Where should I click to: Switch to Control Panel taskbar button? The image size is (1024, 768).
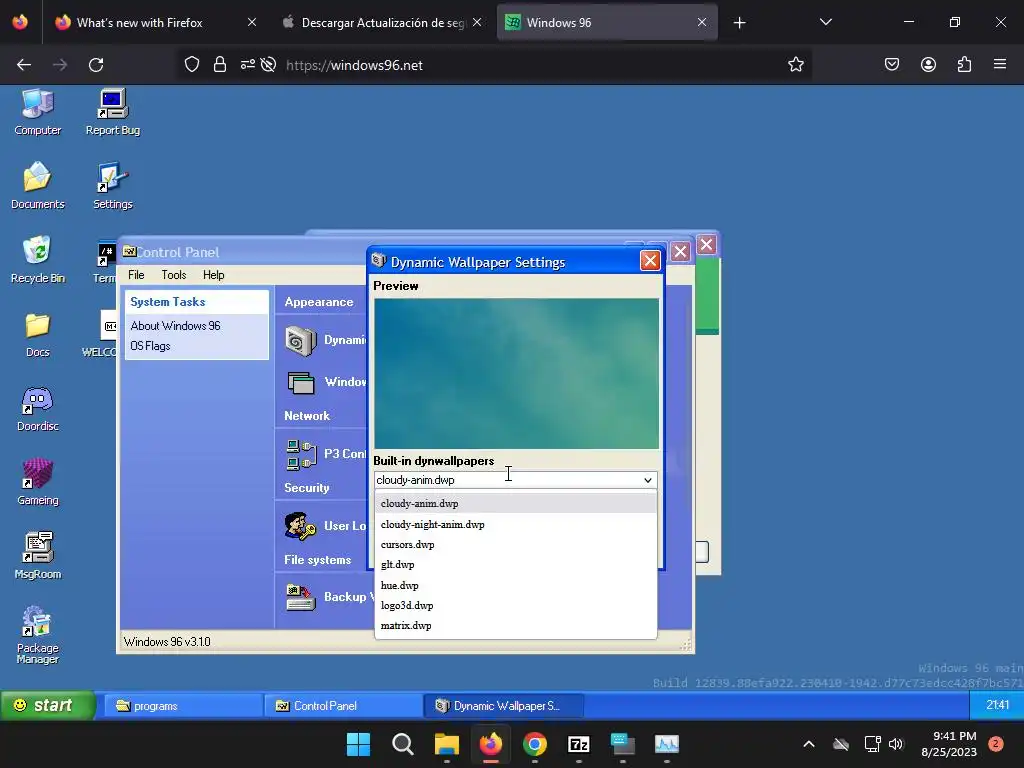pyautogui.click(x=344, y=706)
